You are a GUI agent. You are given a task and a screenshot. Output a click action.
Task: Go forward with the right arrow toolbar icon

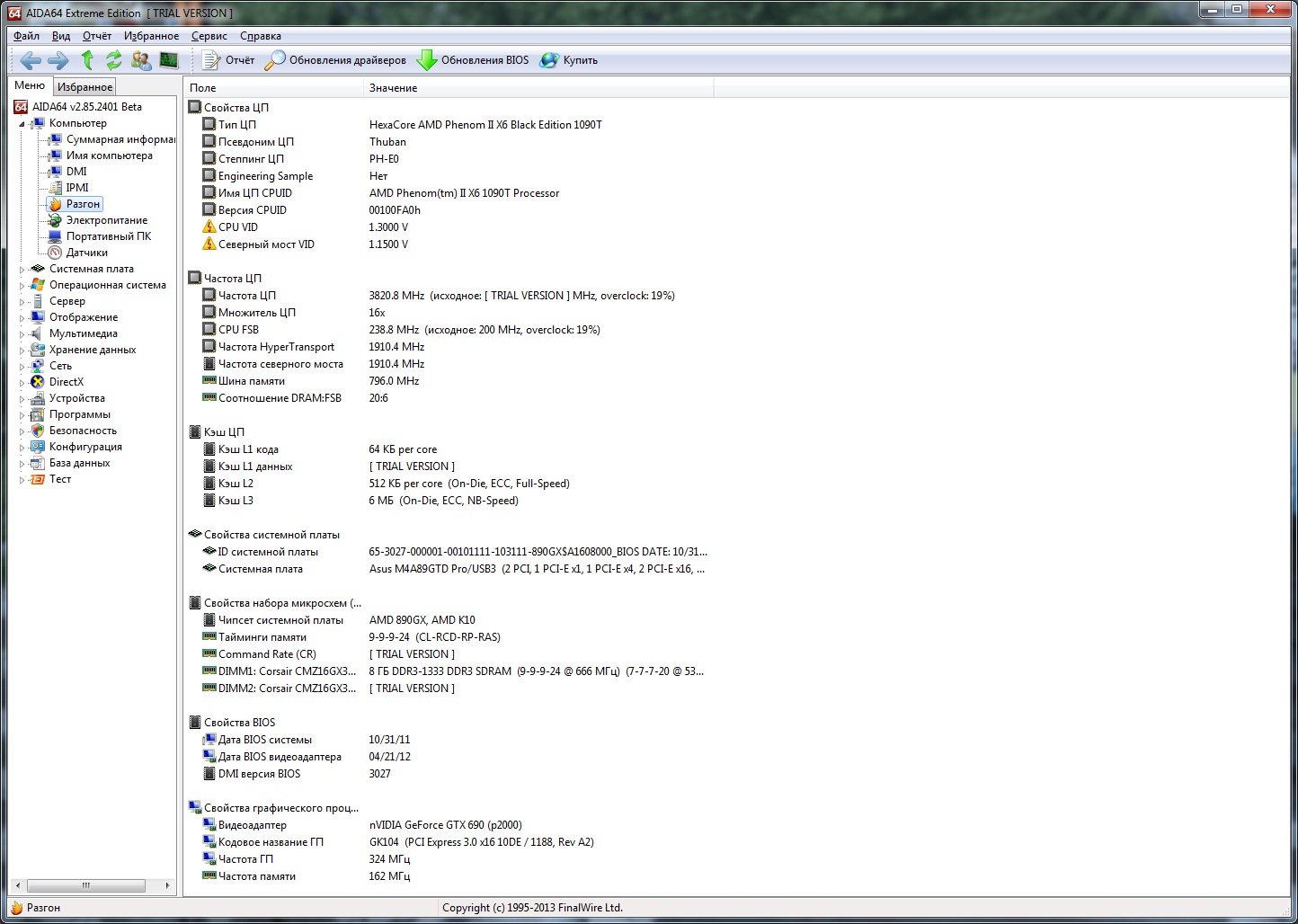(58, 60)
